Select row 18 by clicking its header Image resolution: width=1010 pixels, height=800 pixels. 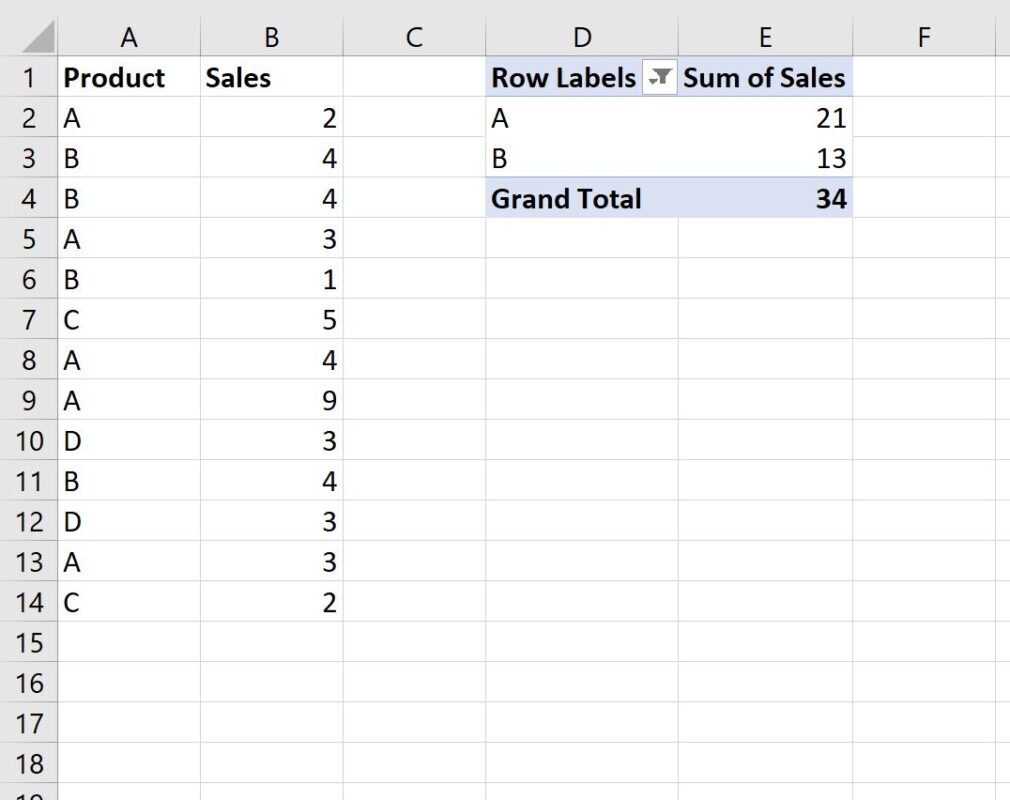click(x=30, y=763)
